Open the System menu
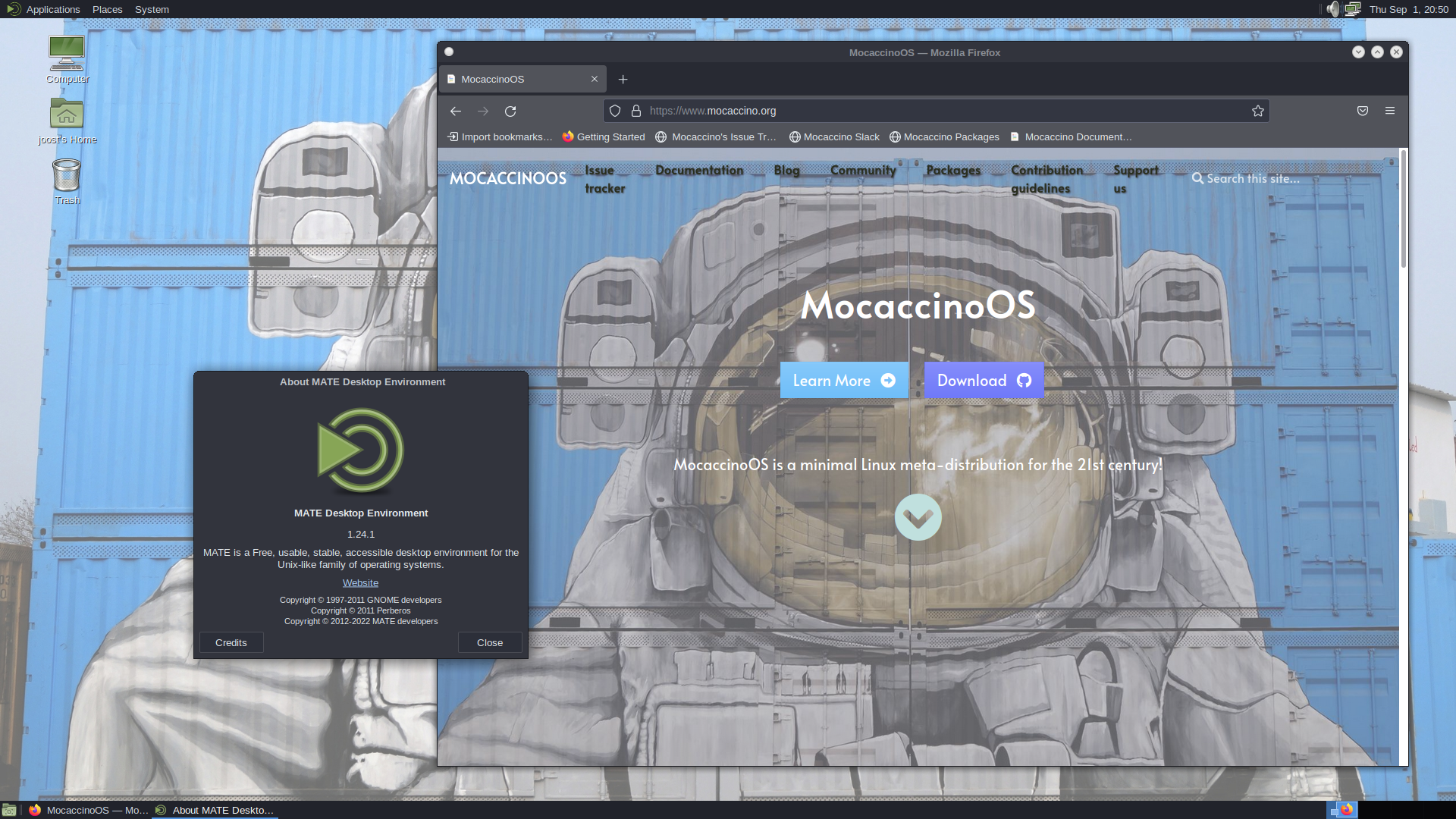Screen dimensions: 1456x819 point(152,9)
